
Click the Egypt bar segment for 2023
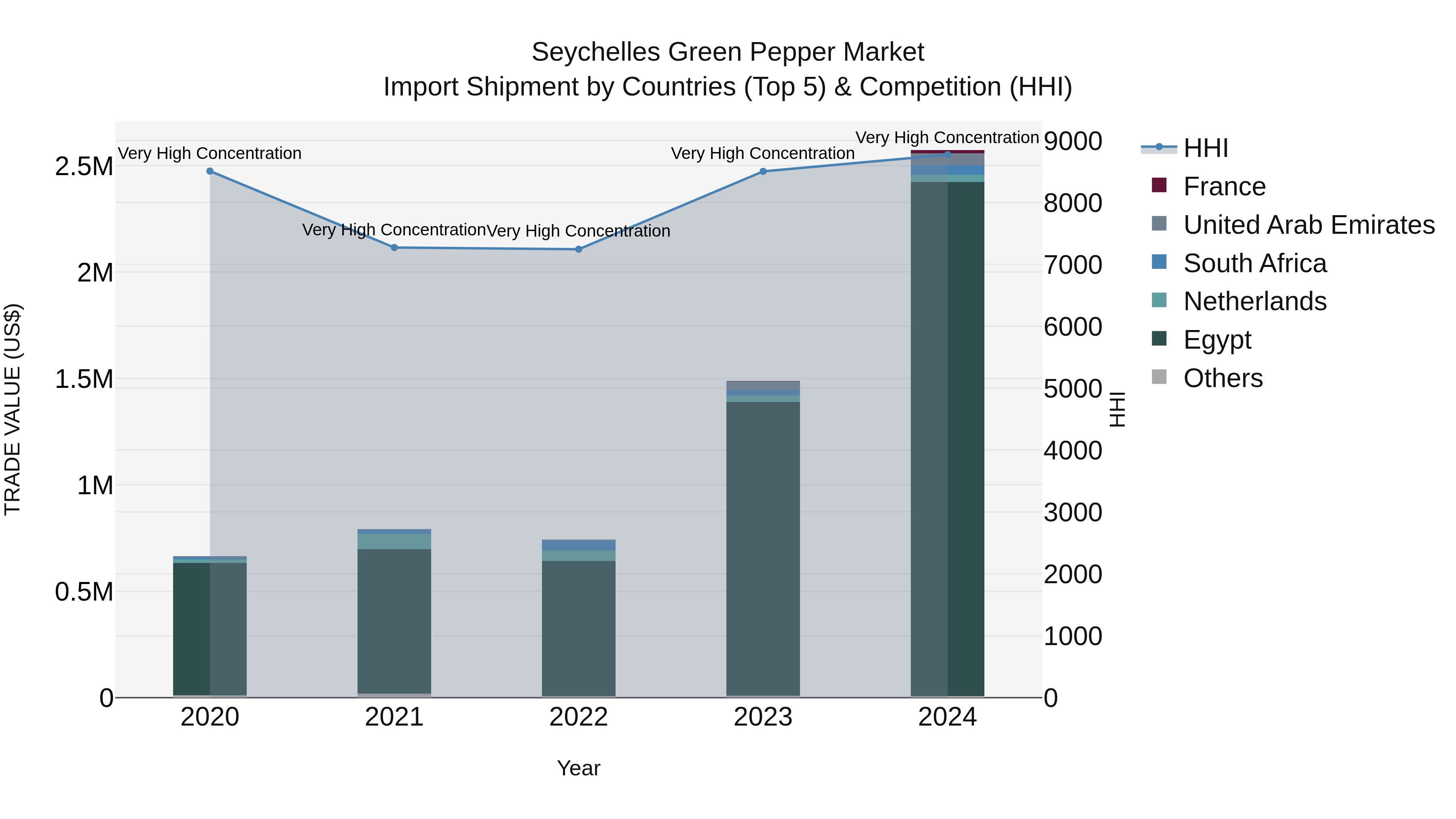763,549
